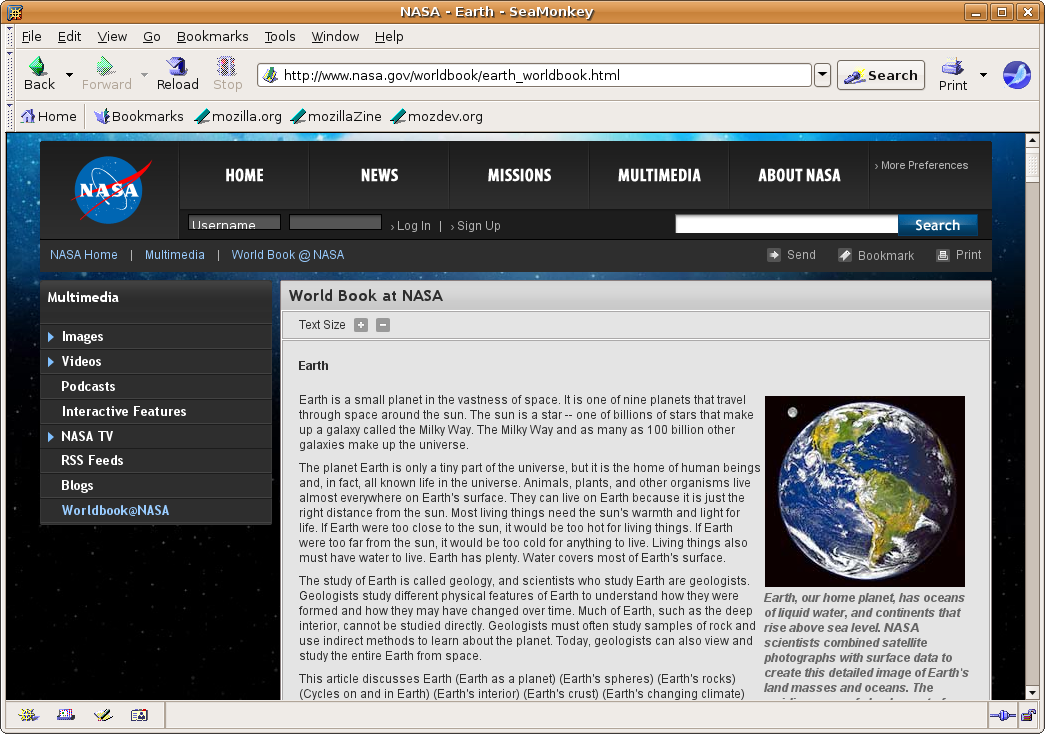Click the toolbar Search button
1045x734 pixels.
point(880,75)
